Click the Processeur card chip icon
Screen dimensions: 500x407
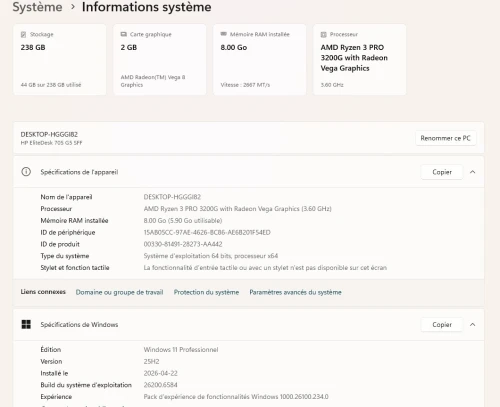[x=323, y=34]
